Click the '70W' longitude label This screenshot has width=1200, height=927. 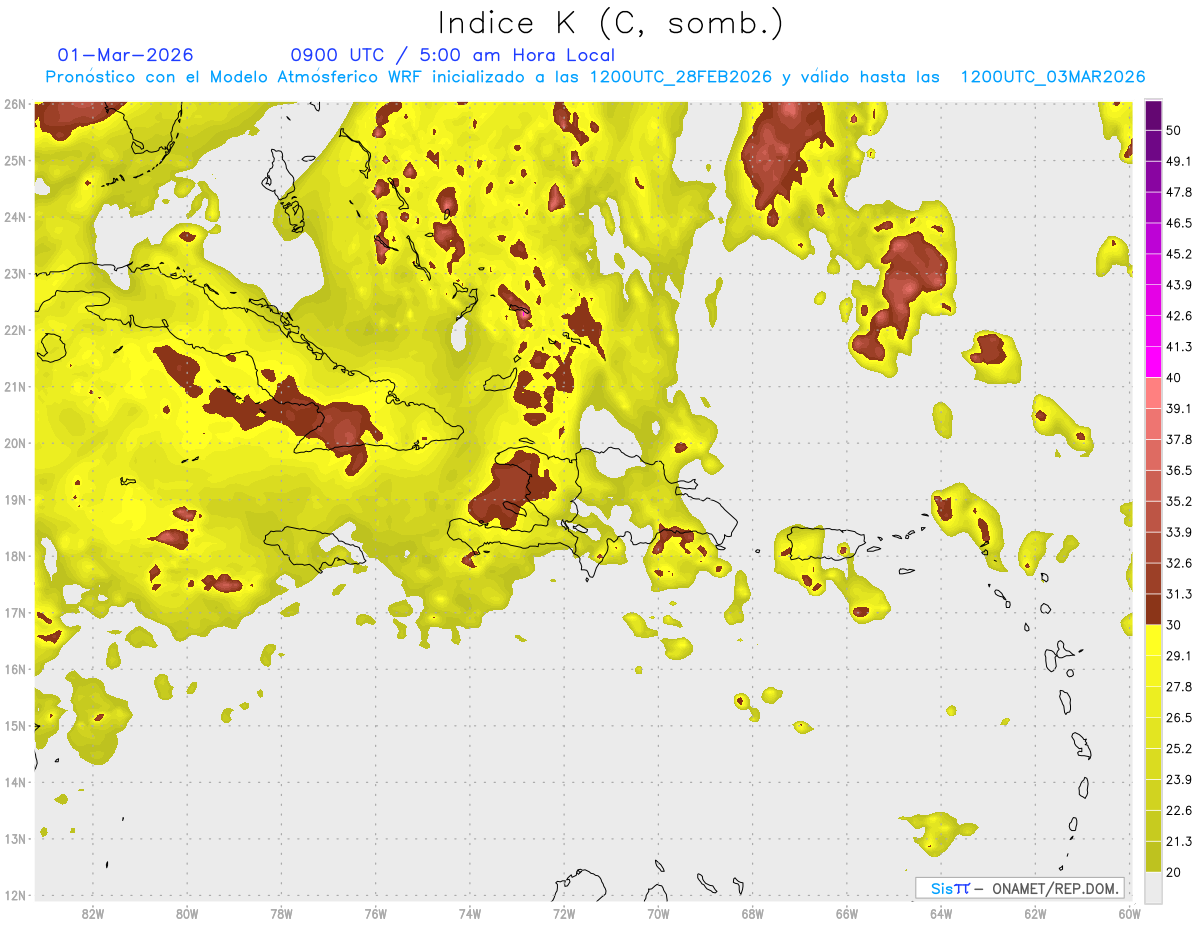658,913
